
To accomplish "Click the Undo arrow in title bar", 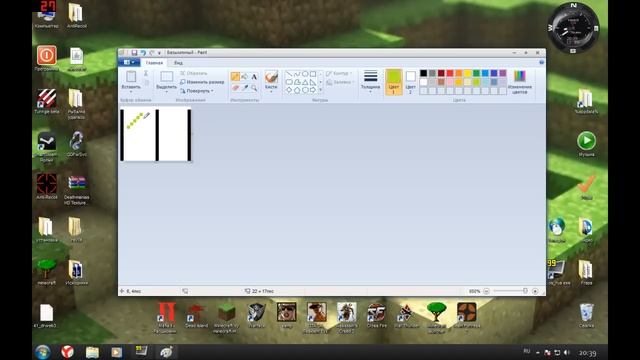I will pyautogui.click(x=143, y=53).
